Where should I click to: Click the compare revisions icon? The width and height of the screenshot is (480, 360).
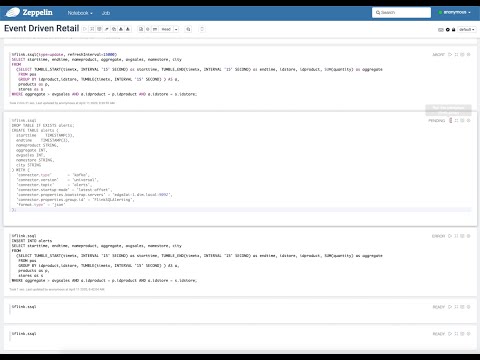point(155,29)
